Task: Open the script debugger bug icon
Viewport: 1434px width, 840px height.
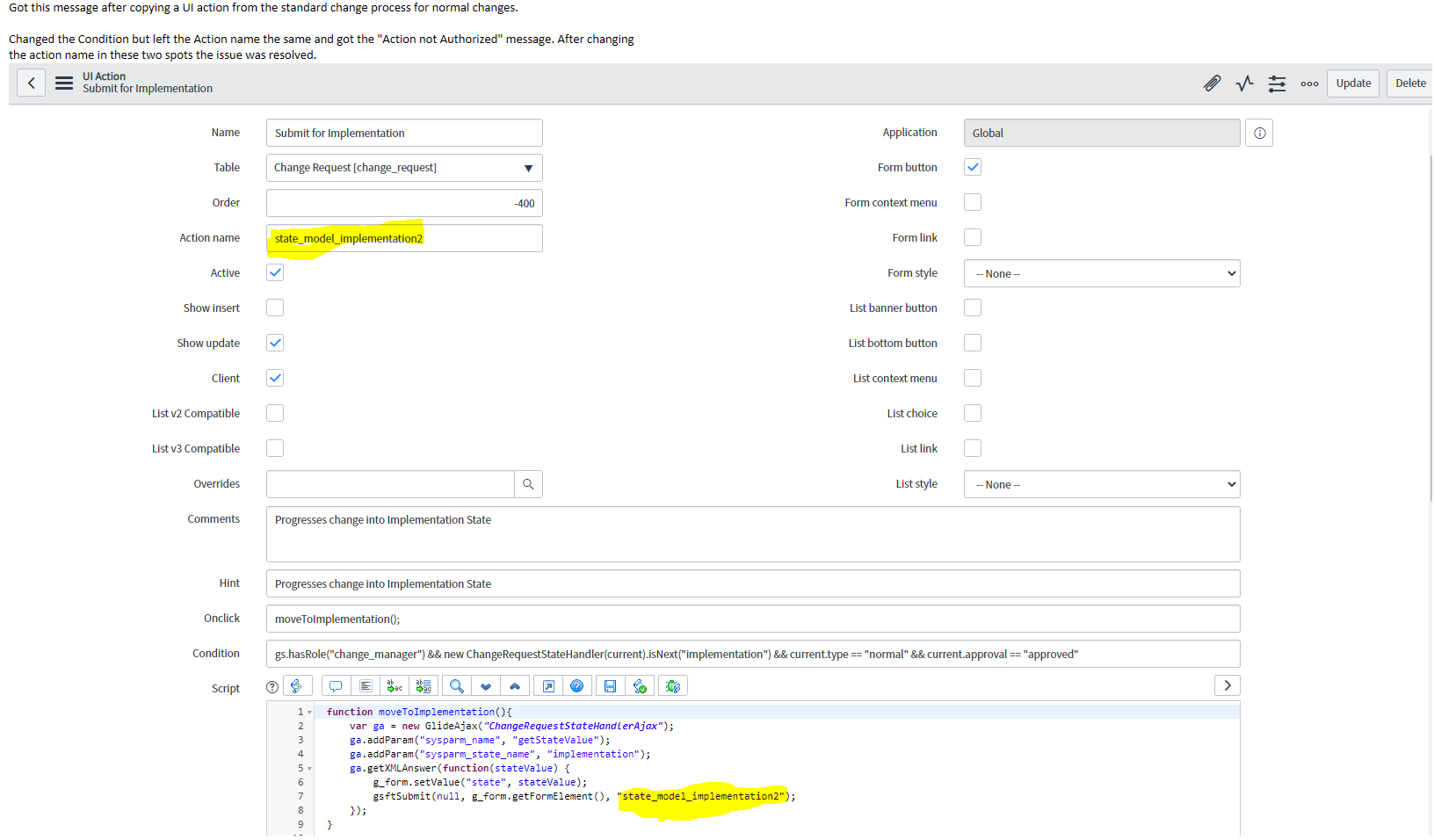Action: pos(673,685)
